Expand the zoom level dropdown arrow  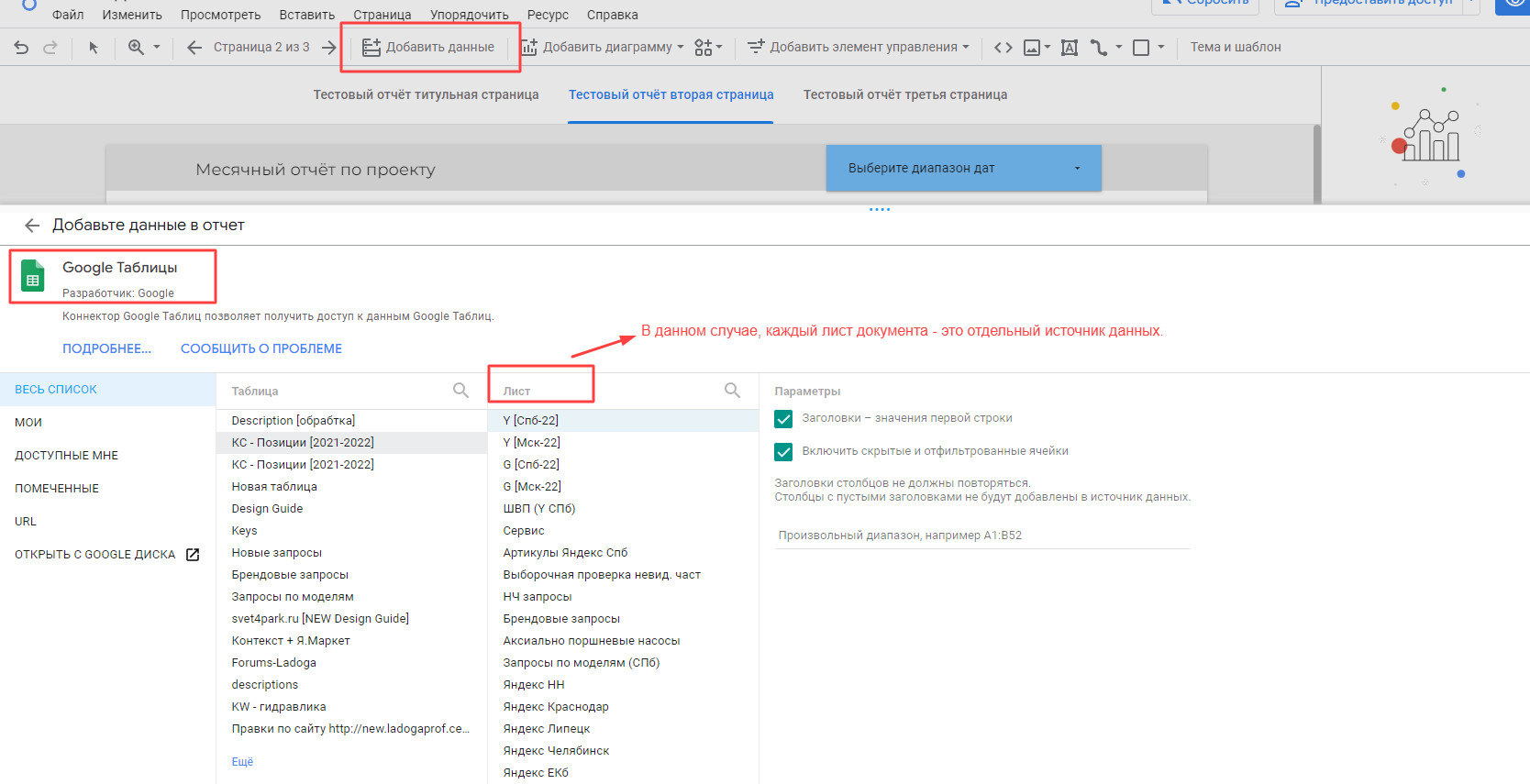tap(157, 48)
